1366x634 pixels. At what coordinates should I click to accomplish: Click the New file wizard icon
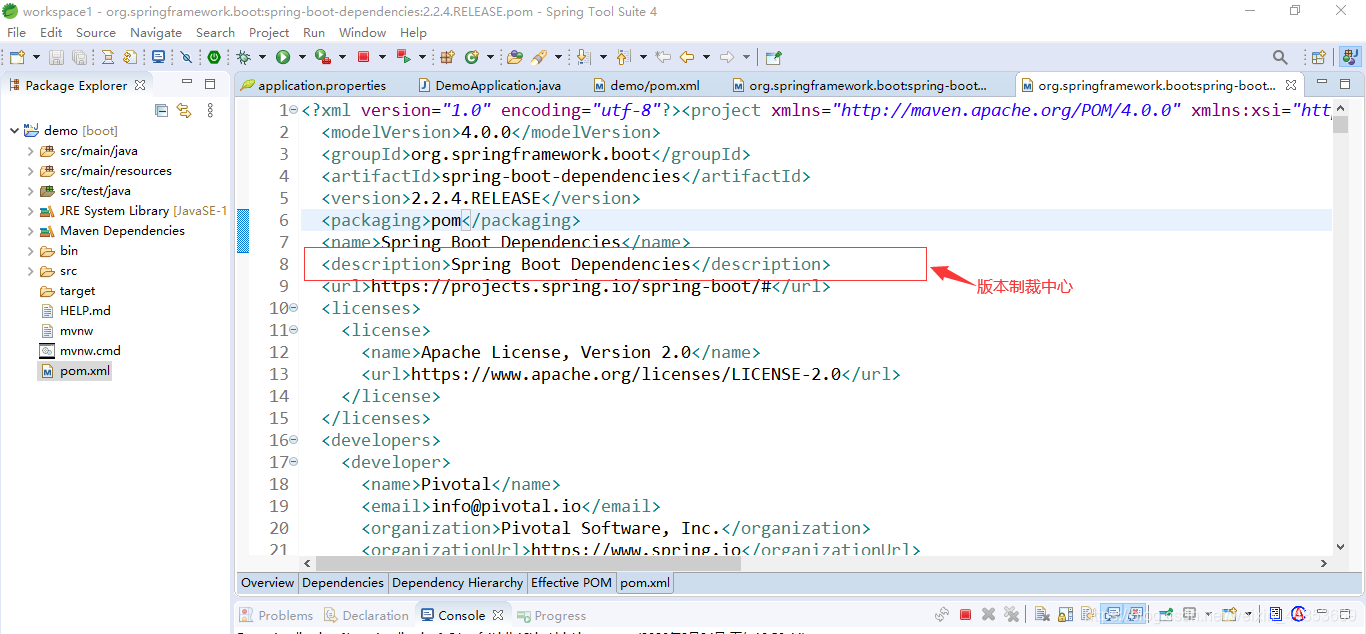pyautogui.click(x=17, y=57)
